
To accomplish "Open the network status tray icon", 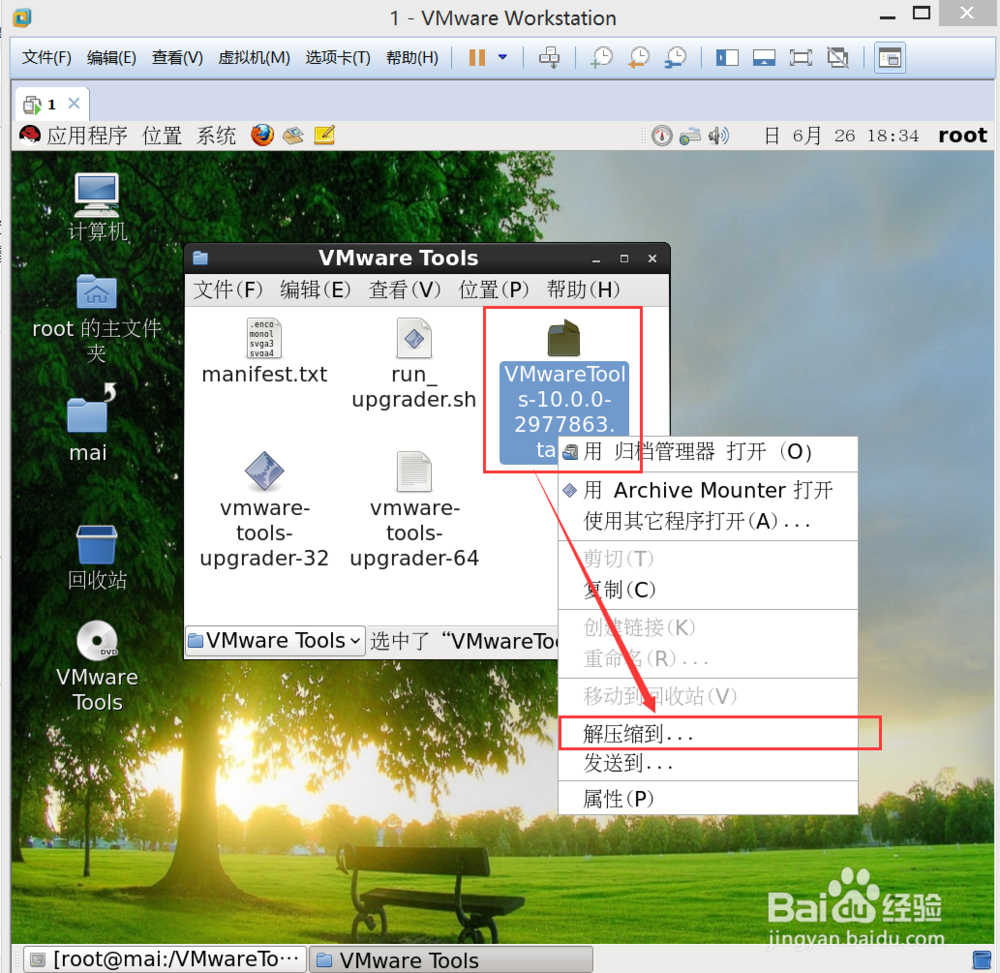I will (690, 134).
